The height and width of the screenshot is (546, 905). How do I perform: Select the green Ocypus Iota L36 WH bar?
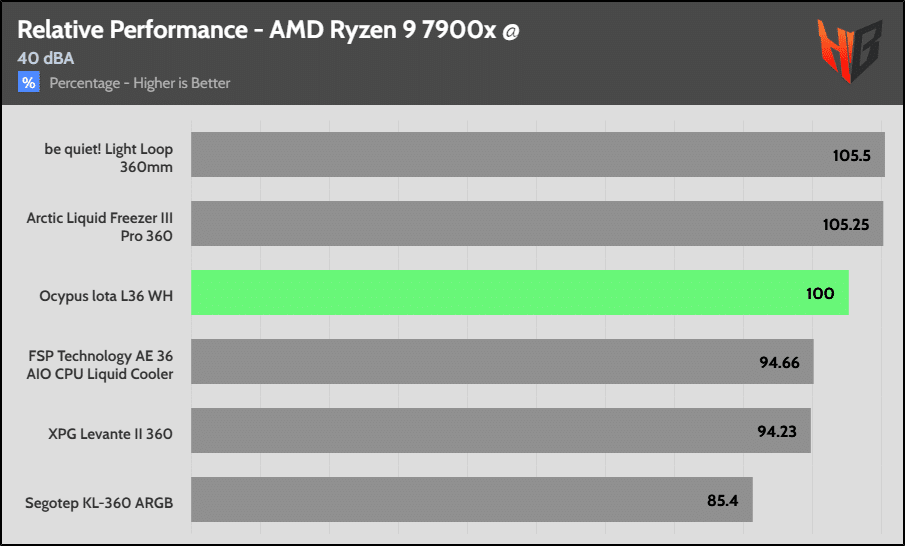coord(519,293)
